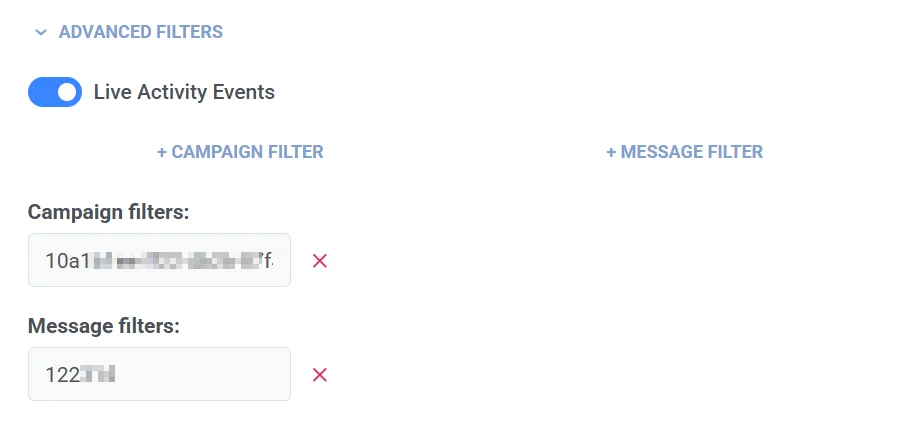The height and width of the screenshot is (423, 916).
Task: Click the '10a1' text in campaign field
Action: coord(63,261)
